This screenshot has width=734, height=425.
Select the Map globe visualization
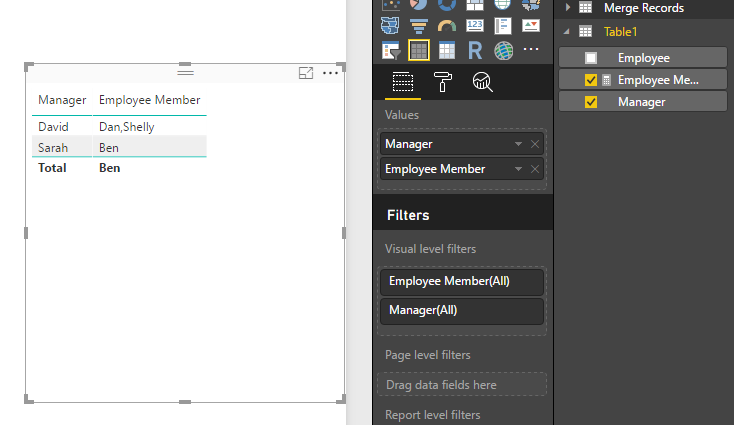click(x=502, y=4)
